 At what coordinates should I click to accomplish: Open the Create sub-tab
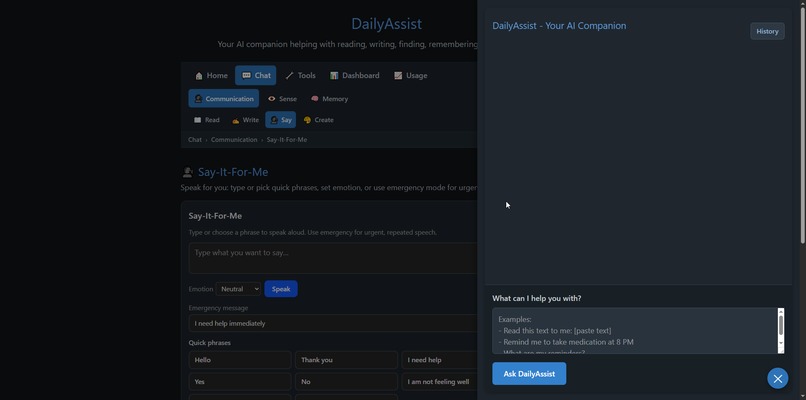(319, 120)
